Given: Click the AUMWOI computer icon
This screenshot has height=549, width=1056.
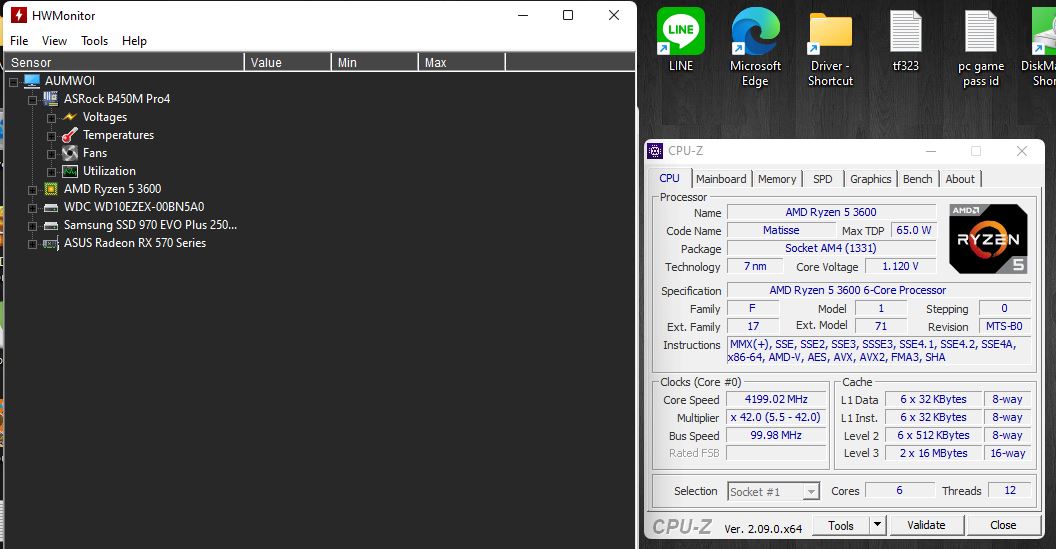Looking at the screenshot, I should pyautogui.click(x=32, y=81).
